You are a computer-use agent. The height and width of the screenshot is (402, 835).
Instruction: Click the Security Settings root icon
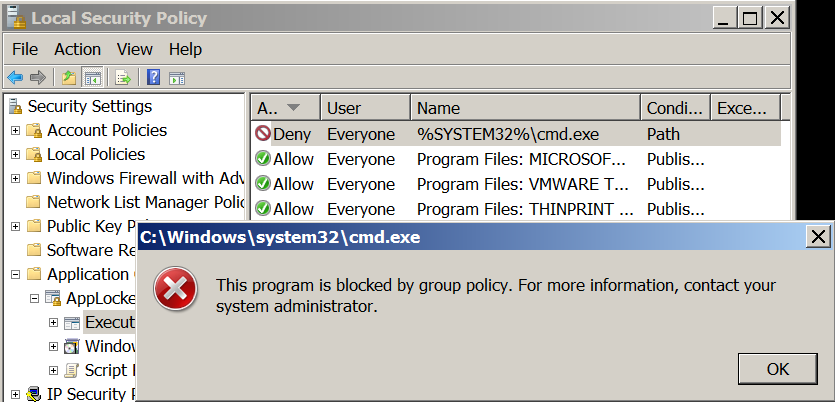(16, 106)
